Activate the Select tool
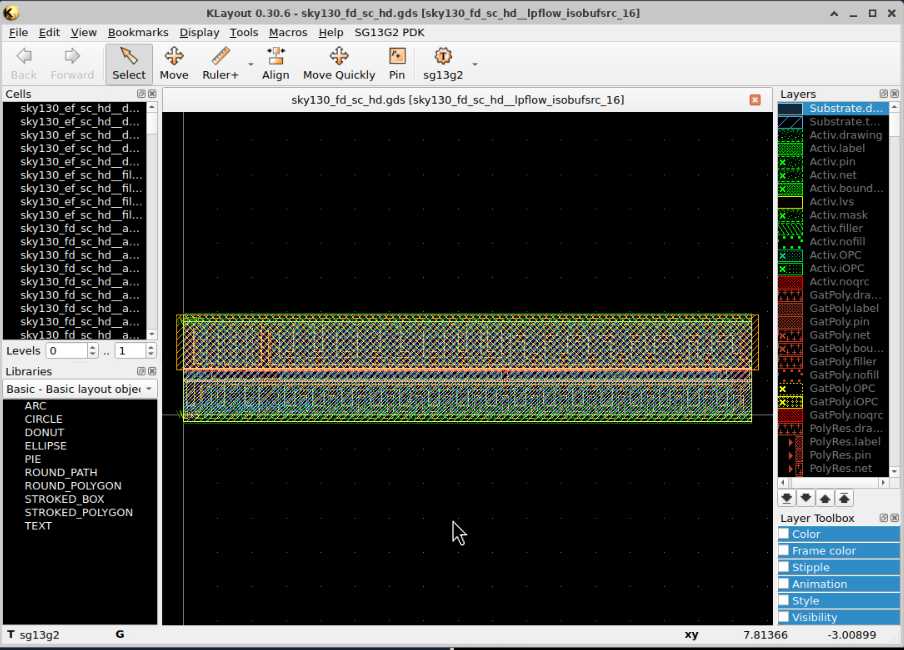904x650 pixels. point(128,63)
